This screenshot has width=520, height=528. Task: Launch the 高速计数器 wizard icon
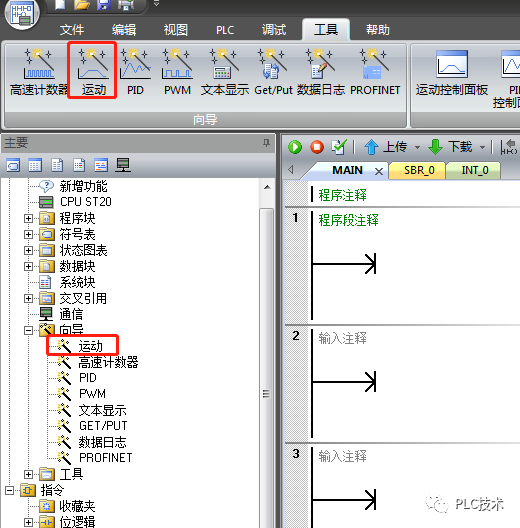(x=39, y=71)
